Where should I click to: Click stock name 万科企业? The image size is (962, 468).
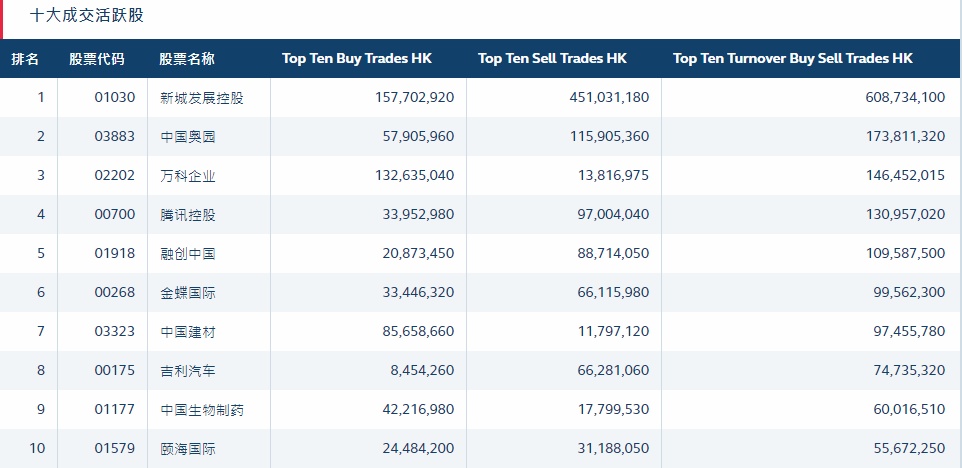[187, 176]
